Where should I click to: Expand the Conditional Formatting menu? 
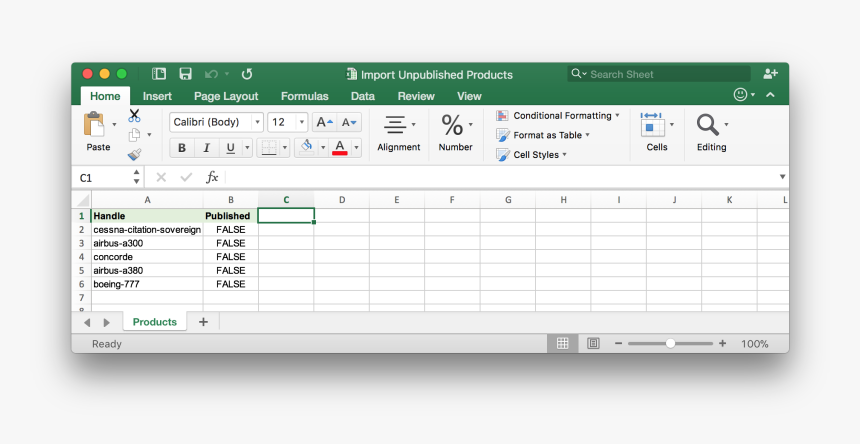point(560,116)
